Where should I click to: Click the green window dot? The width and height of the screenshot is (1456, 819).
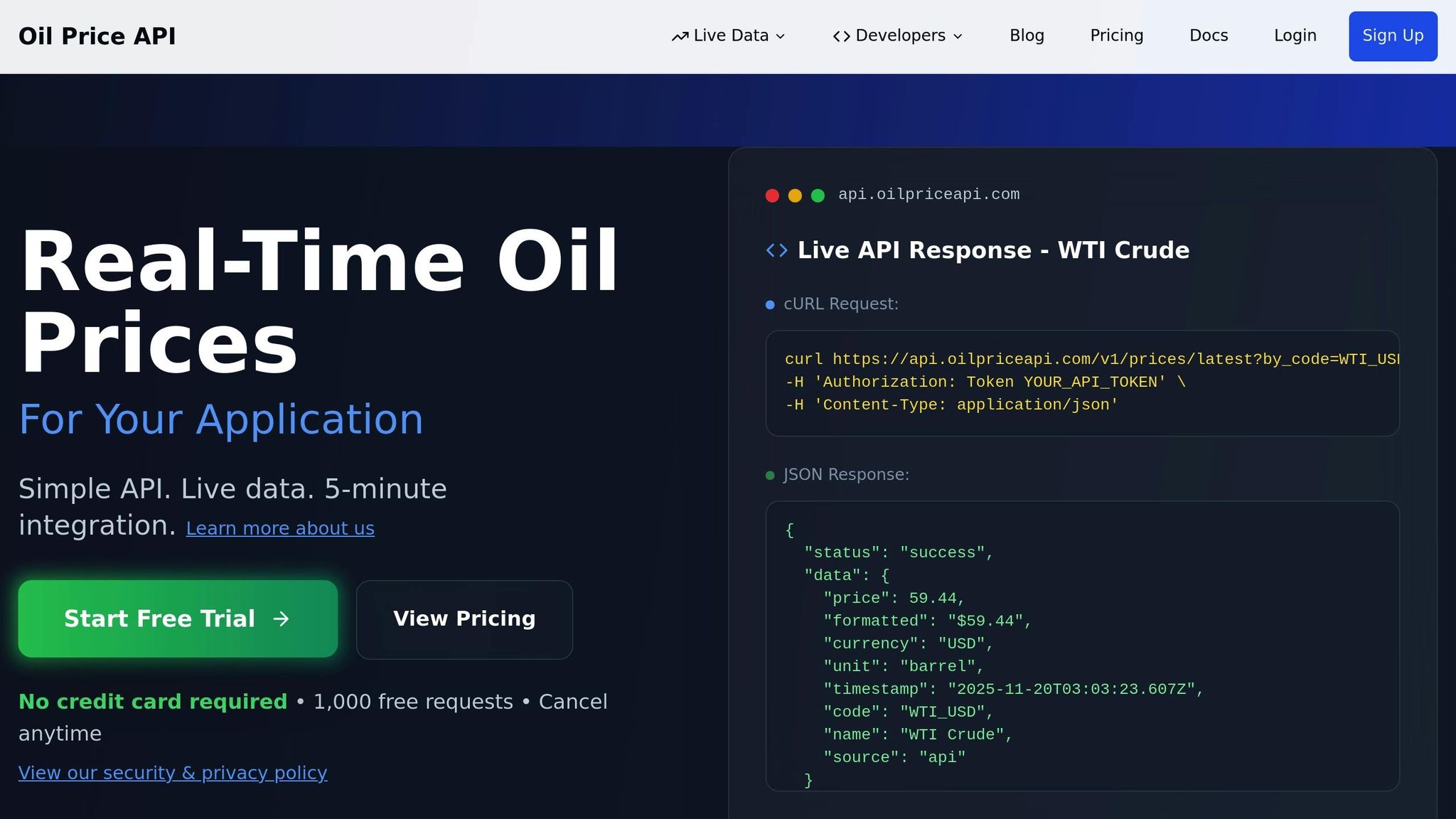818,196
